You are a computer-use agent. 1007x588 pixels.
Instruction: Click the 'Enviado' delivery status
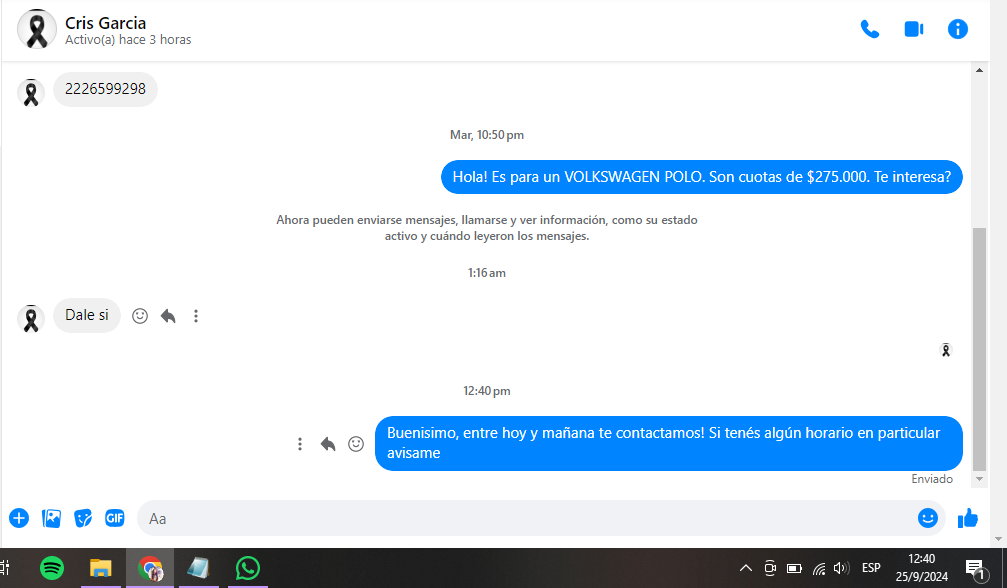coord(932,479)
